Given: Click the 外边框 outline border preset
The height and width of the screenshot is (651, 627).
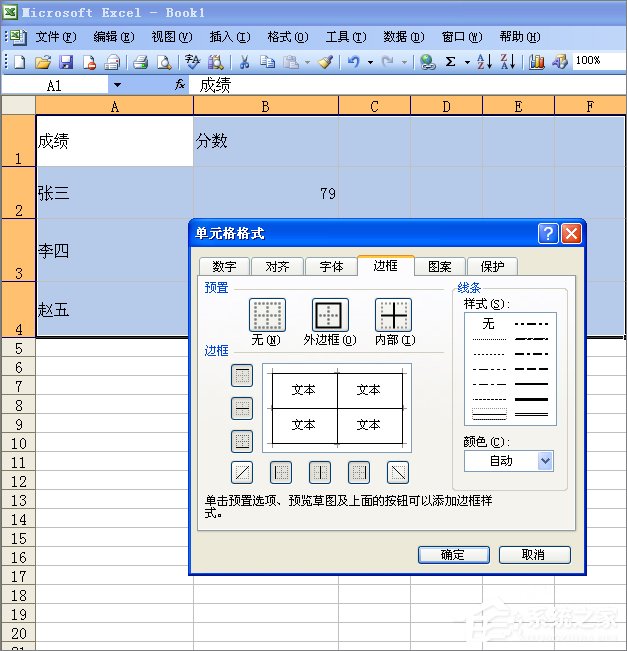Looking at the screenshot, I should (330, 316).
